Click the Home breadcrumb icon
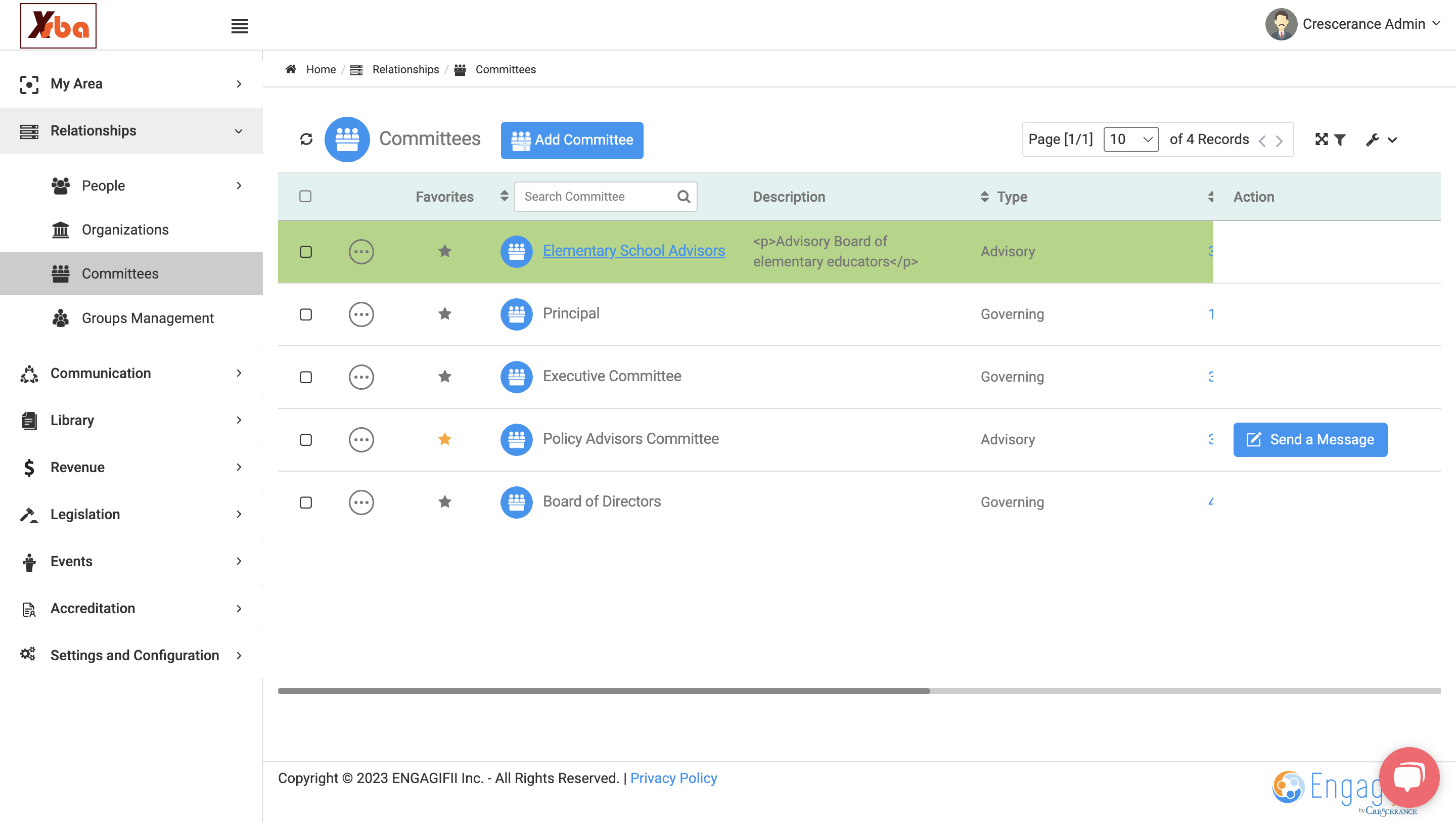This screenshot has width=1456, height=824. 291,69
